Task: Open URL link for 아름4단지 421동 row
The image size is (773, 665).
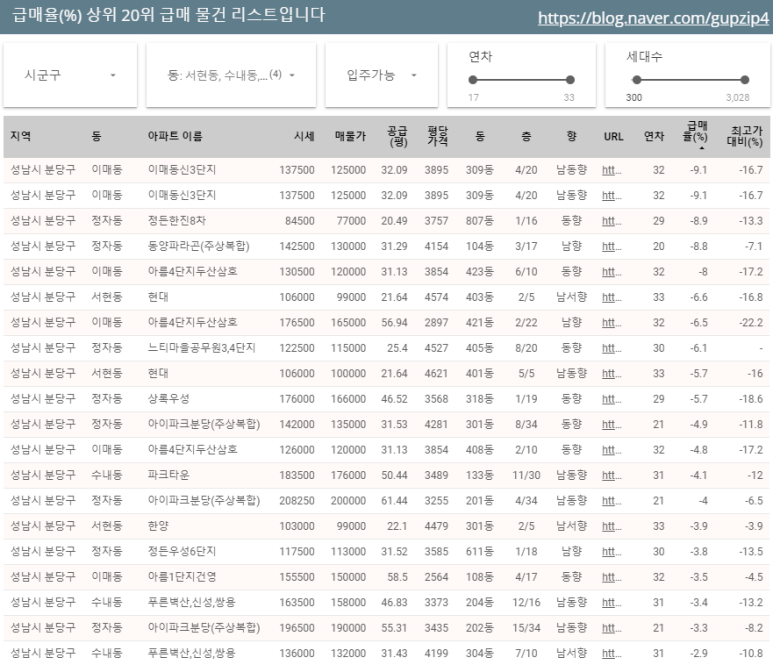Action: pos(611,323)
